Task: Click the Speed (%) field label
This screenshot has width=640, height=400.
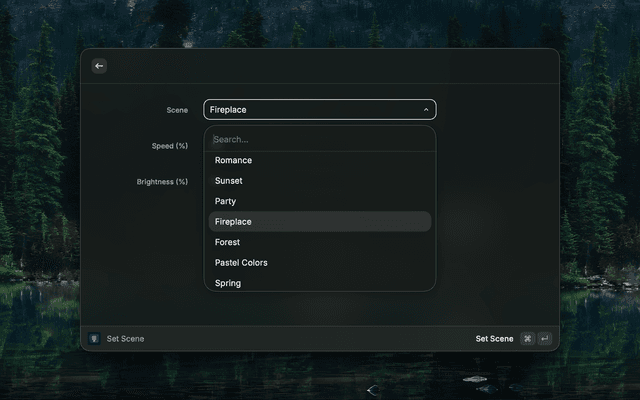Action: coord(169,146)
